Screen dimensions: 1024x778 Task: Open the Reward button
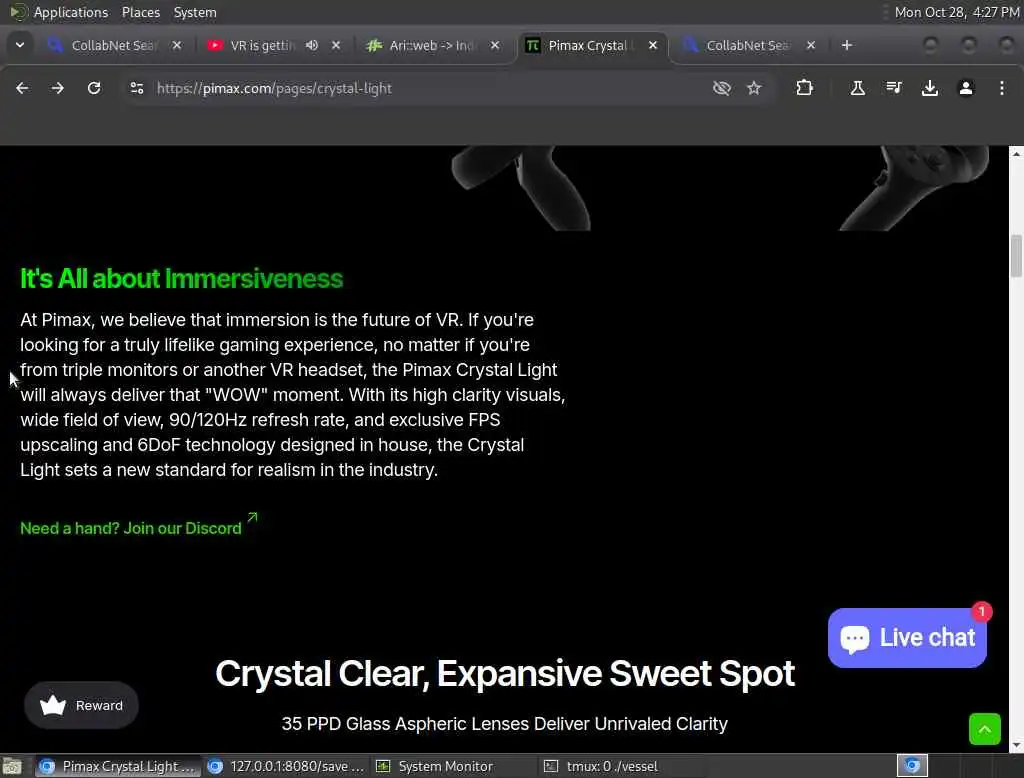coord(82,705)
